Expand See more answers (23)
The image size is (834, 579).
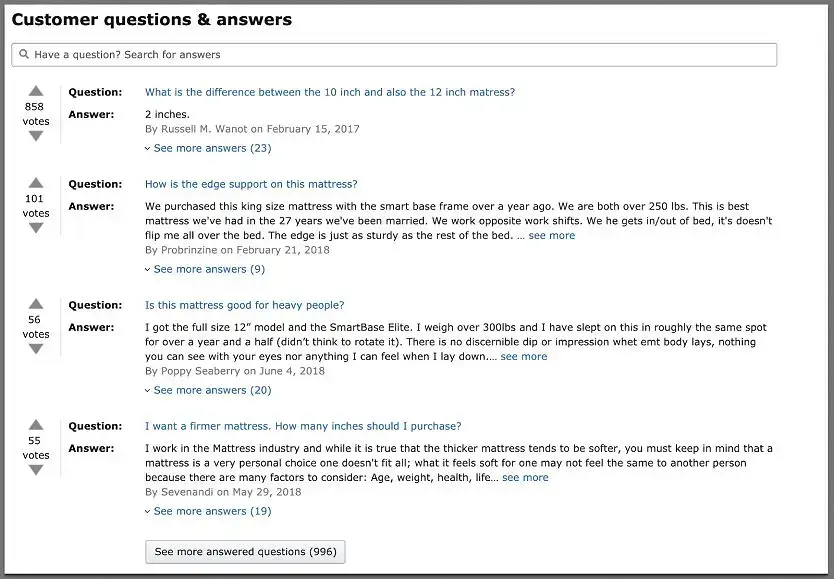[x=212, y=148]
